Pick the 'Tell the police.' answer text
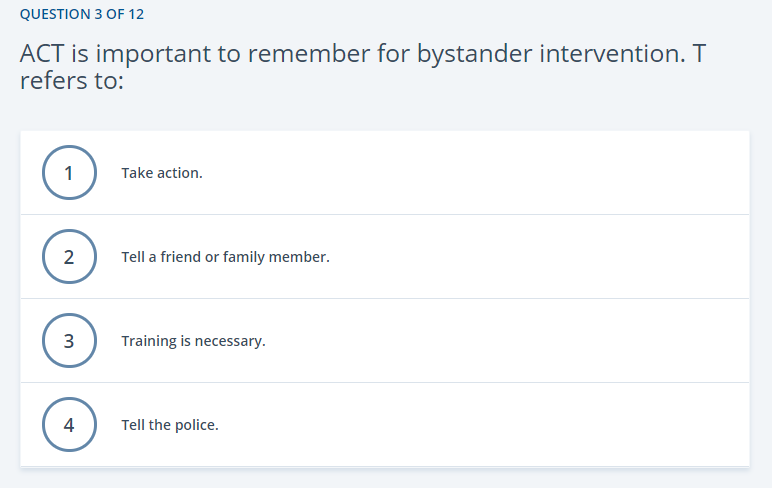Image resolution: width=772 pixels, height=488 pixels. click(170, 425)
